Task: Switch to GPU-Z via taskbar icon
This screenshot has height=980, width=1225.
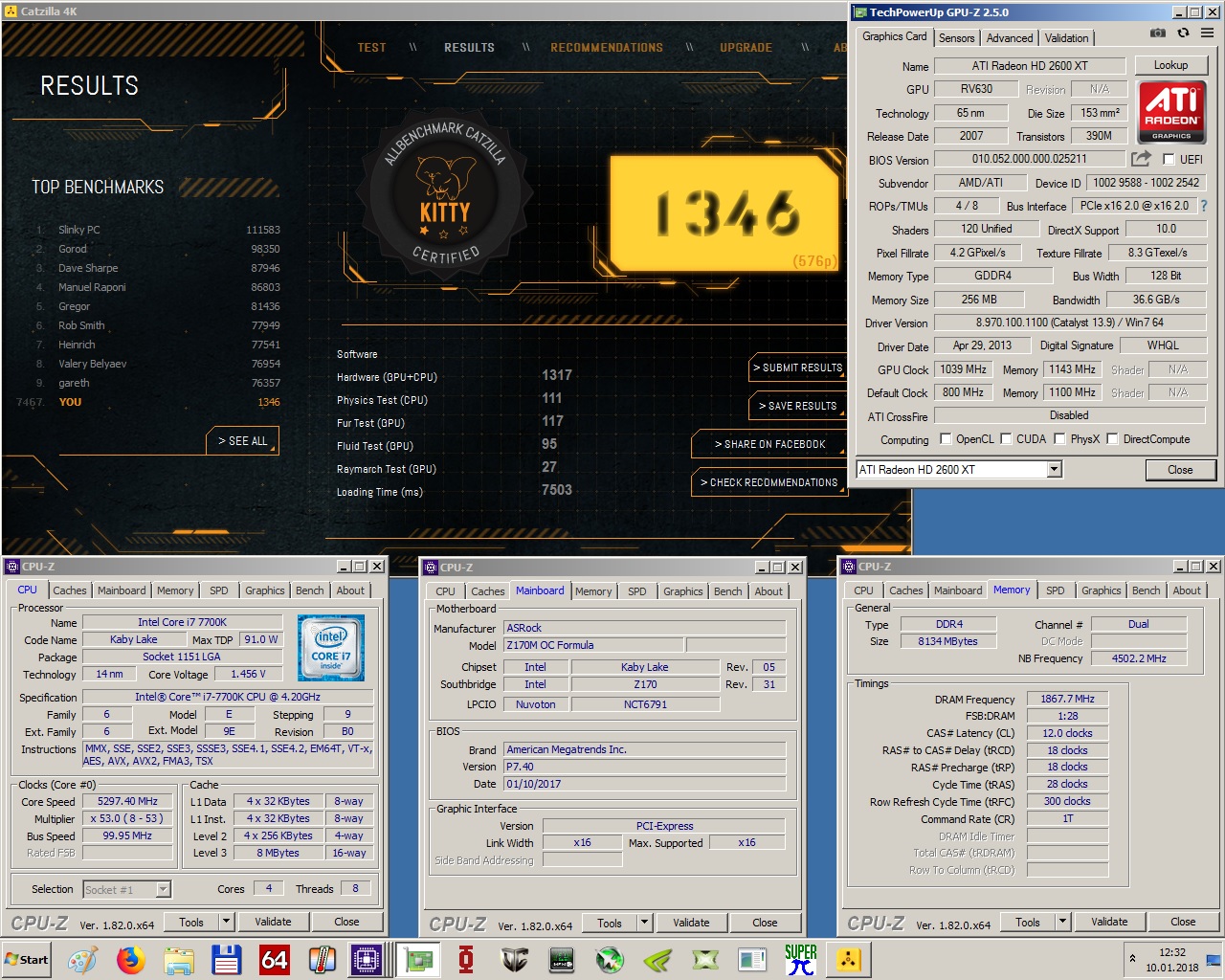Action: click(x=418, y=960)
